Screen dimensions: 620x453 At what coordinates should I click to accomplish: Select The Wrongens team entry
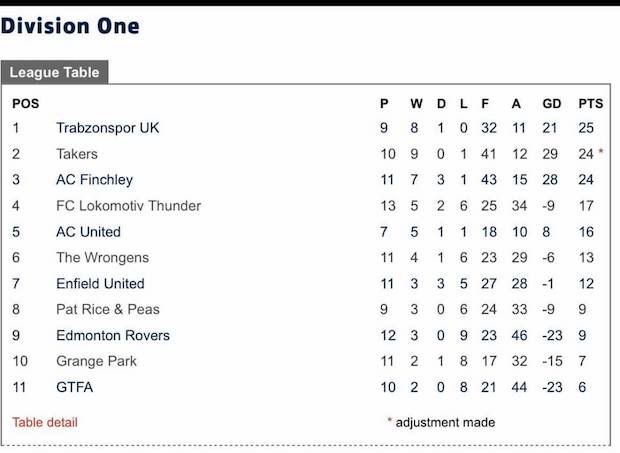pos(102,257)
